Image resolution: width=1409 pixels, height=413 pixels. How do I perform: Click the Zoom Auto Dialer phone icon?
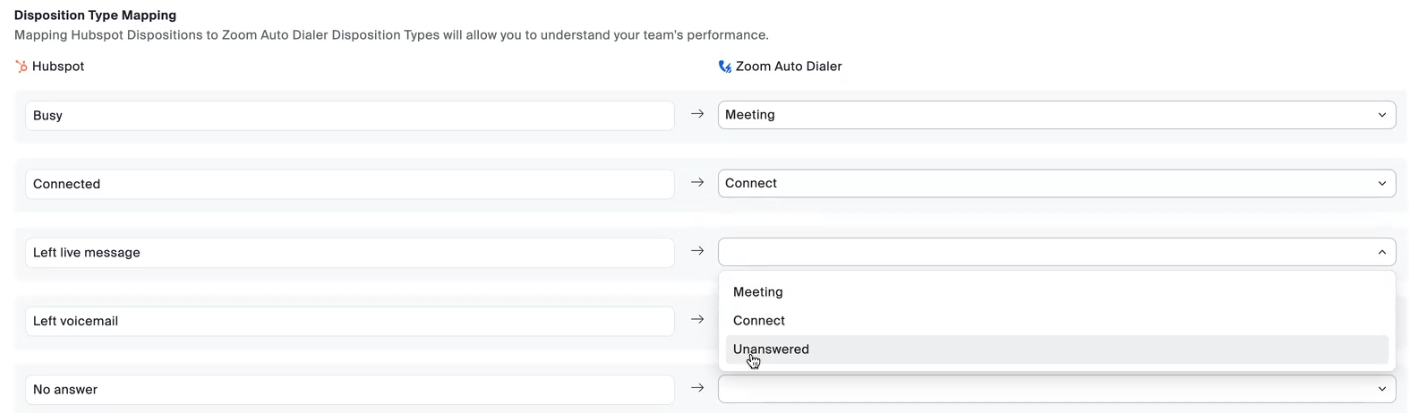tap(725, 67)
